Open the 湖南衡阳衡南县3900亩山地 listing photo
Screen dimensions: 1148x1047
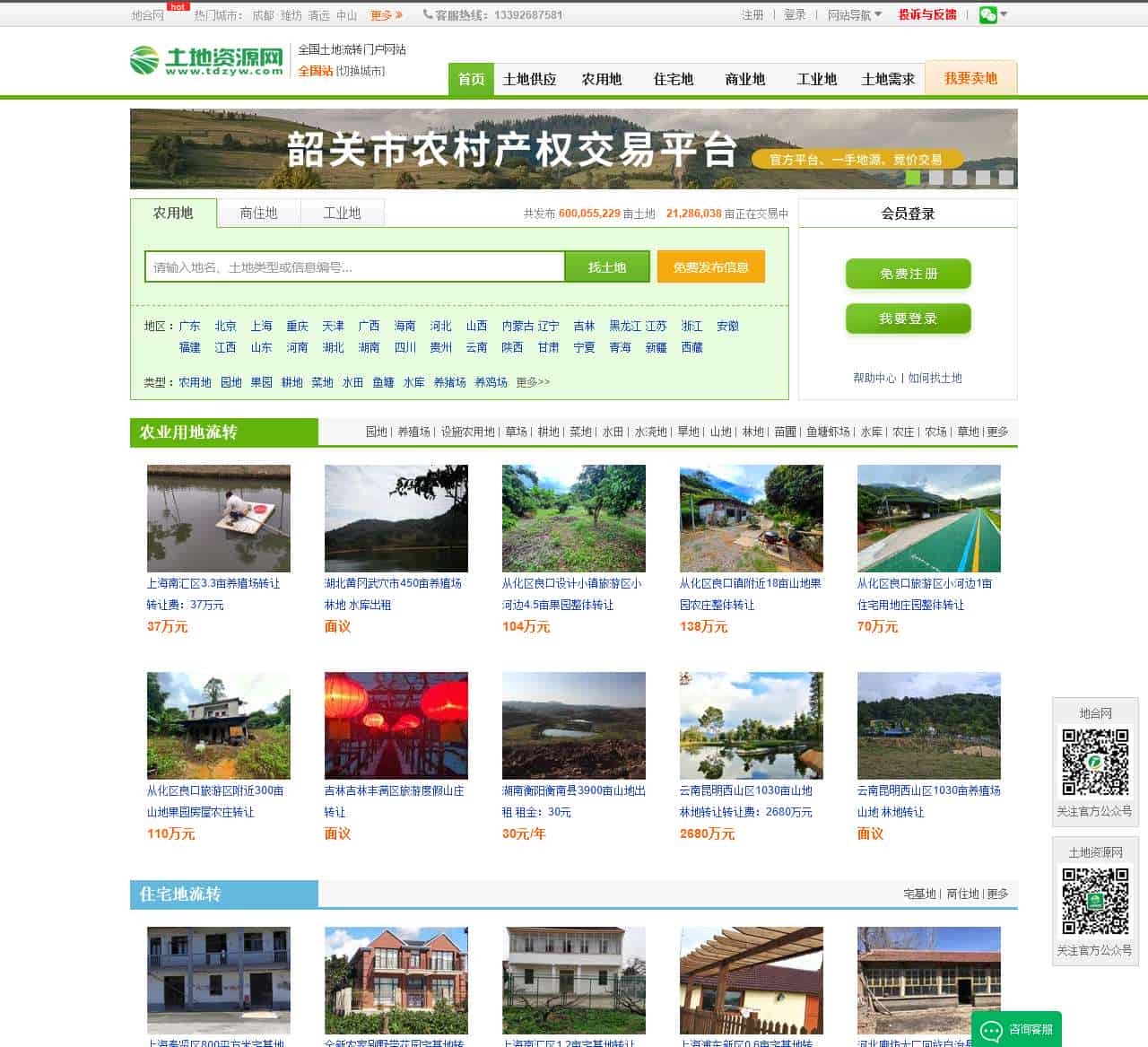click(574, 726)
